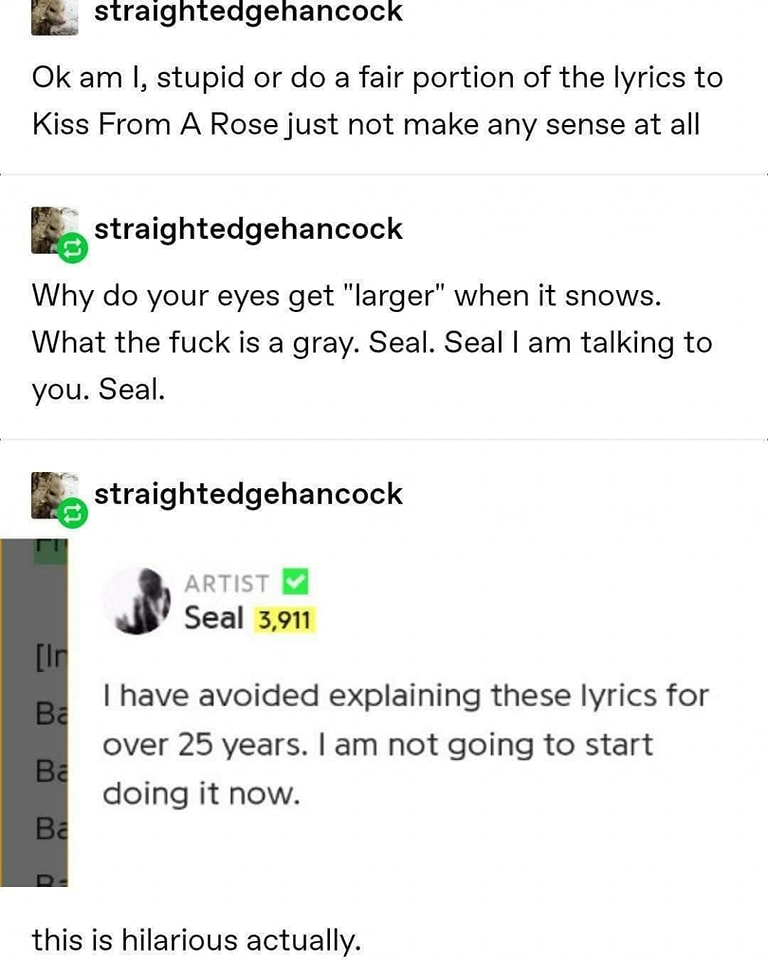The height and width of the screenshot is (960, 768).
Task: Click the divider between first two posts
Action: (x=384, y=174)
